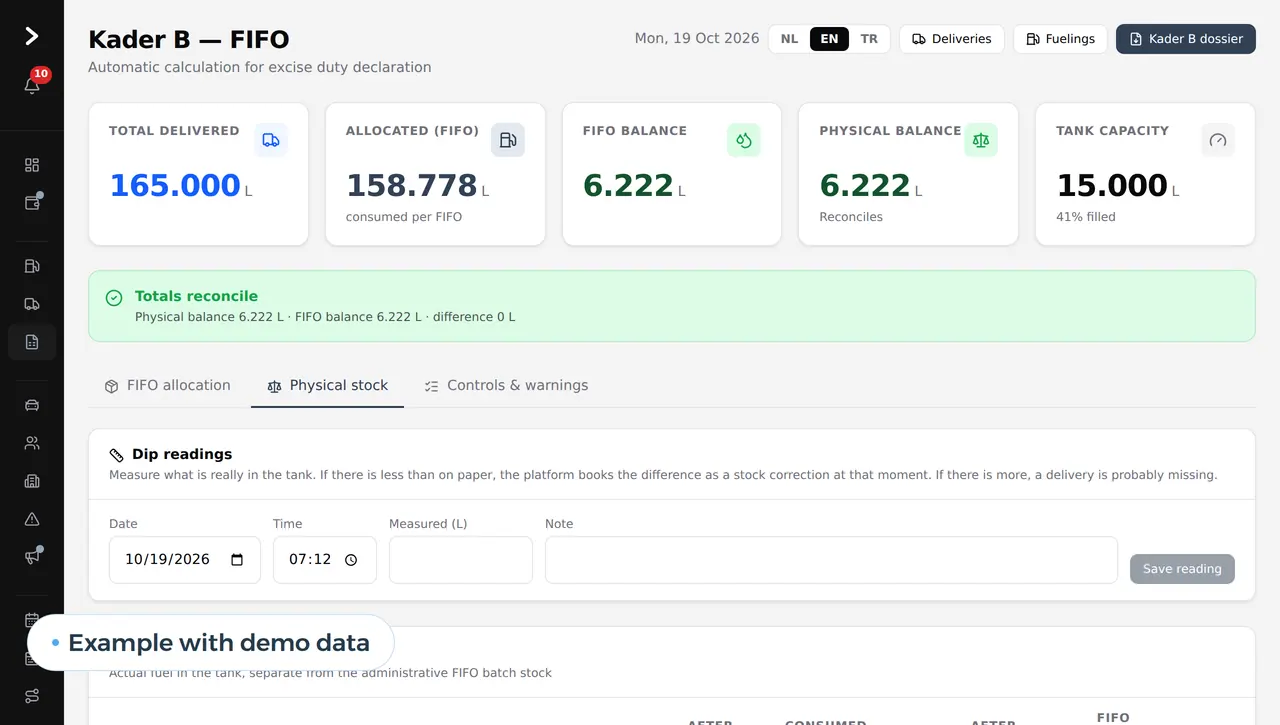This screenshot has height=725, width=1280.
Task: Focus the Note input field
Action: tap(831, 560)
